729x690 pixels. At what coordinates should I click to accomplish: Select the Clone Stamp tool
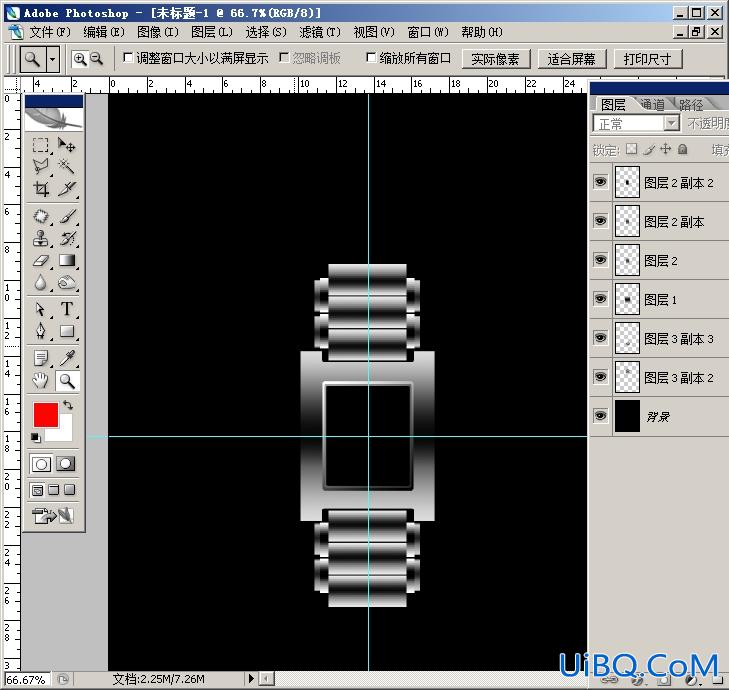coord(40,239)
